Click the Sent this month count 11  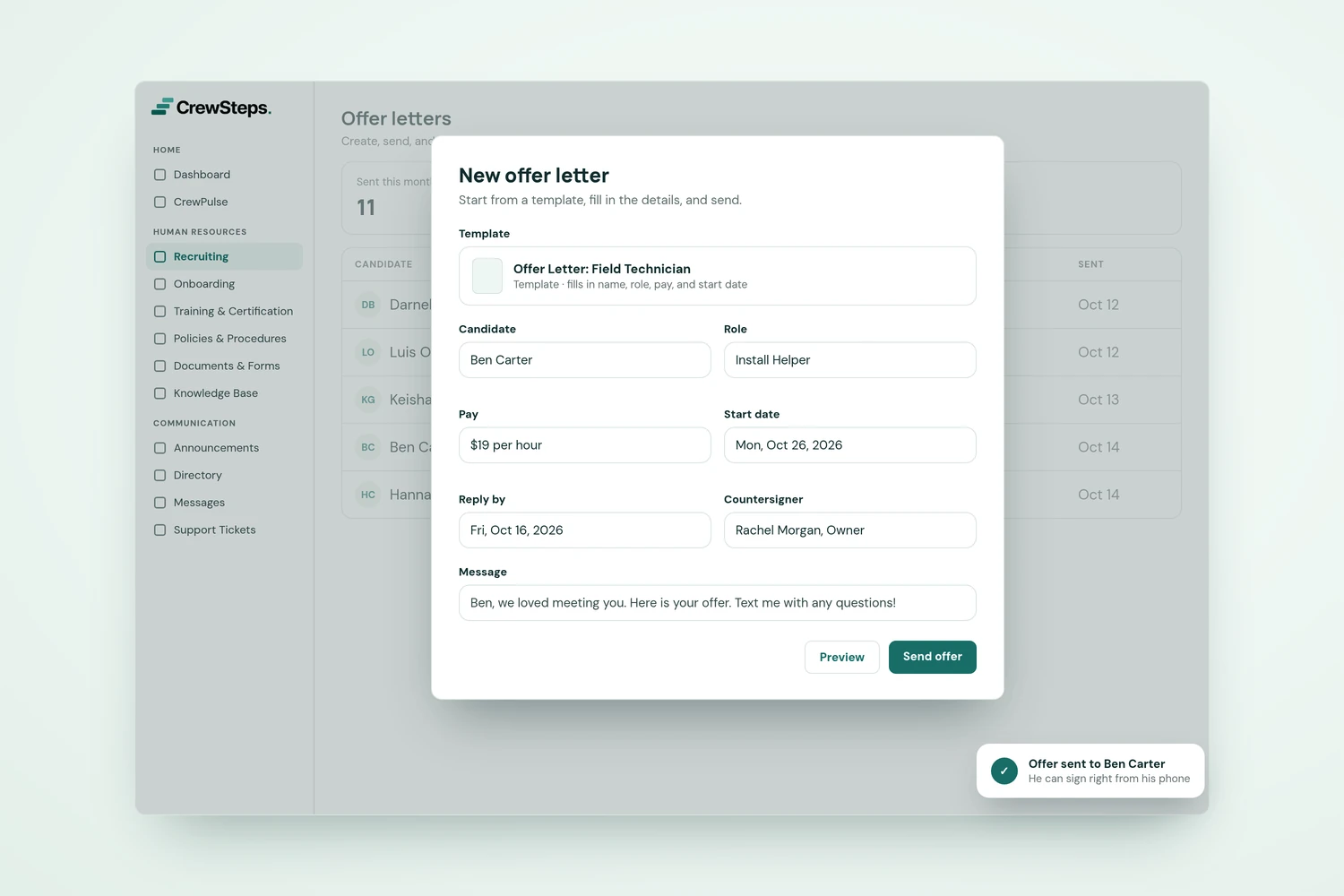[x=366, y=208]
